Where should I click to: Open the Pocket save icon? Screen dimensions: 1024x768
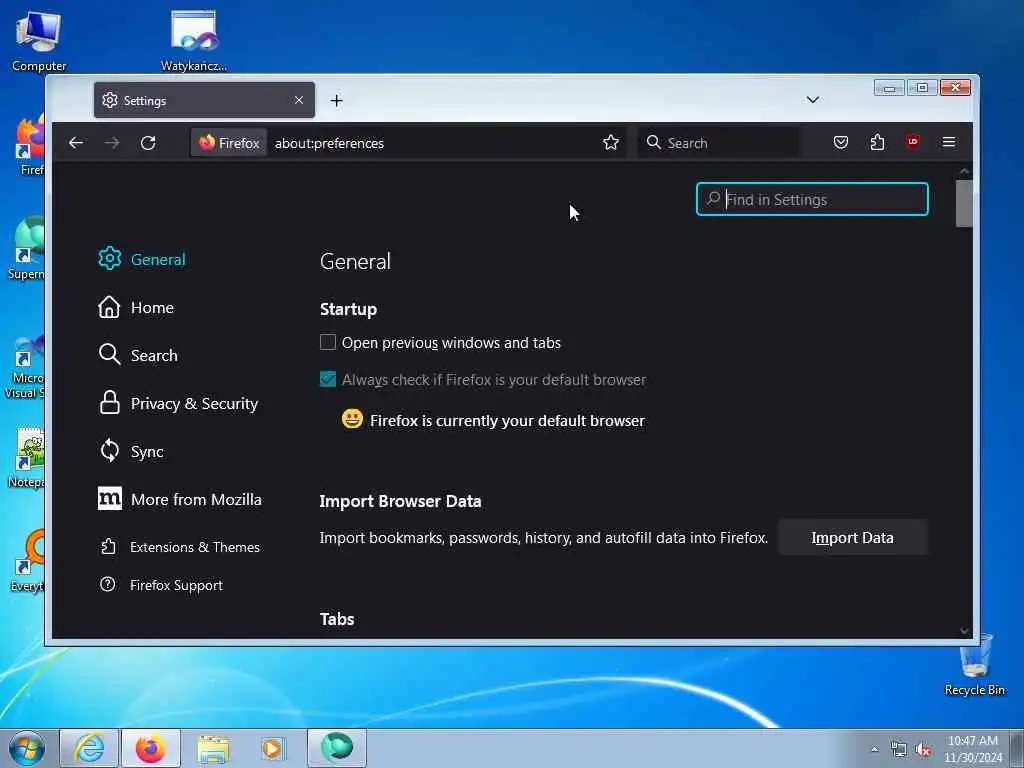coord(841,142)
